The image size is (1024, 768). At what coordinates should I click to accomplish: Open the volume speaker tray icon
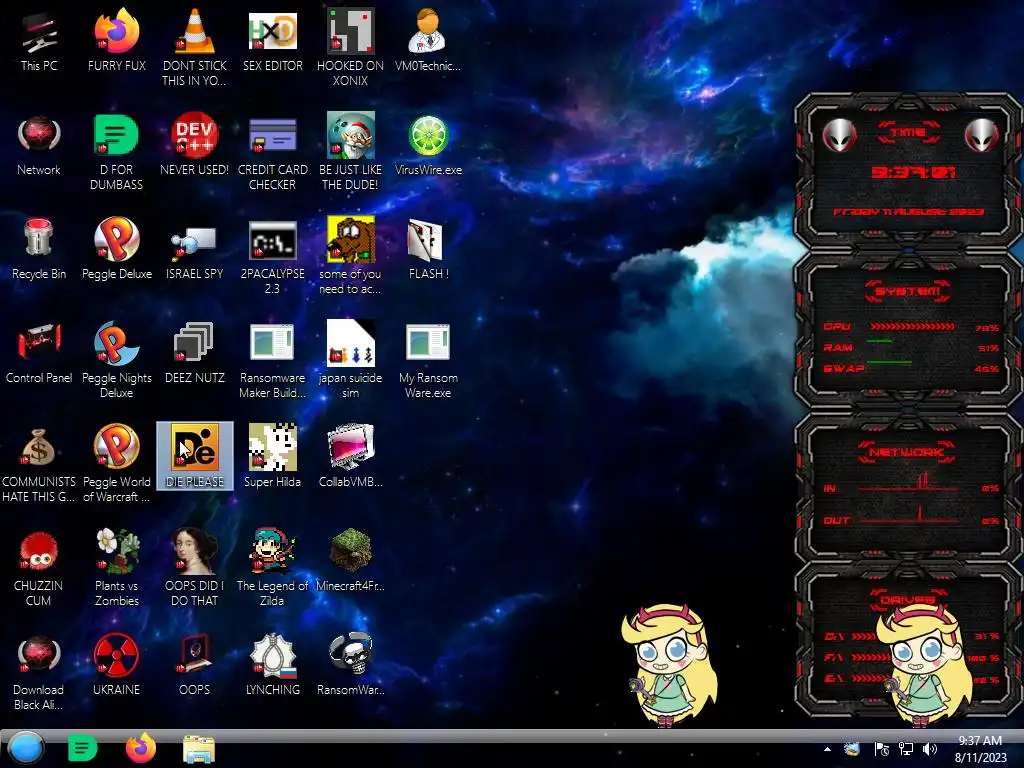pos(930,749)
